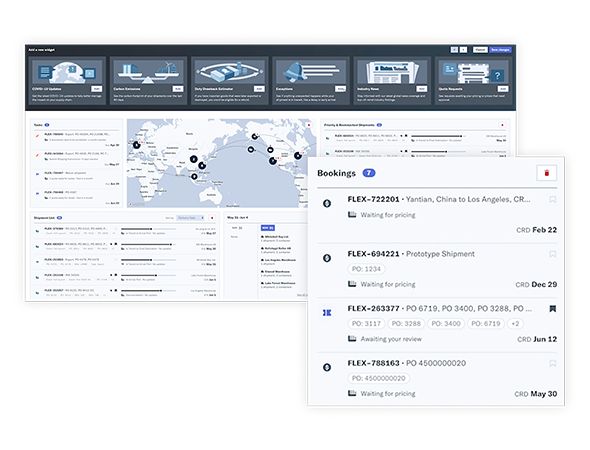
Task: Click the blue date chip in calendar widget
Action: coord(268,228)
